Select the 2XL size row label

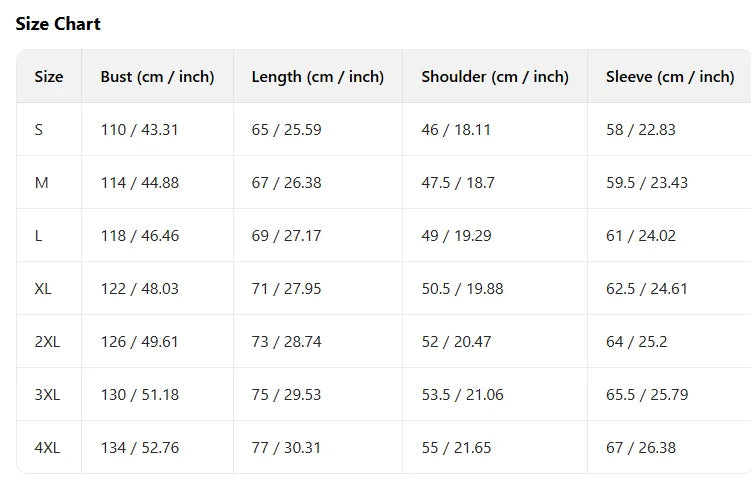coord(47,342)
